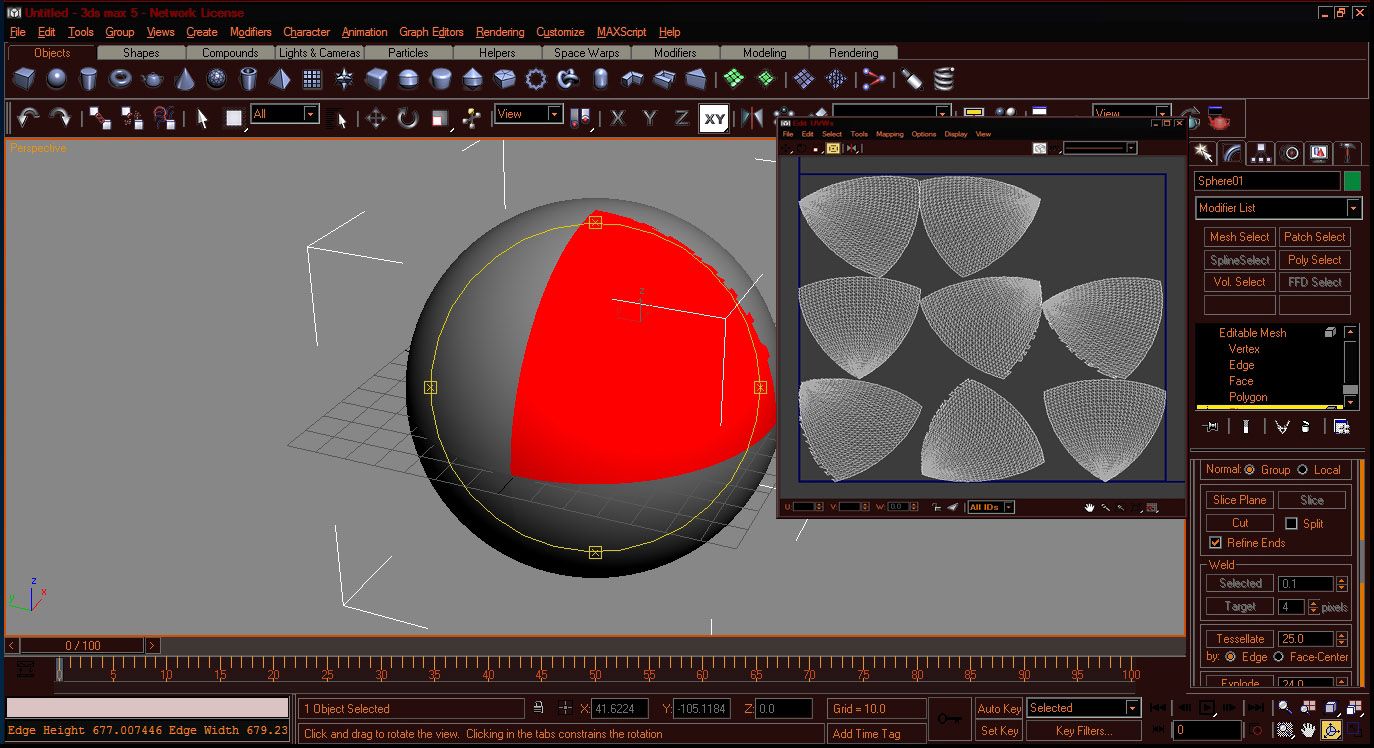Image resolution: width=1374 pixels, height=748 pixels.
Task: Click the Auto Key button
Action: coord(999,709)
